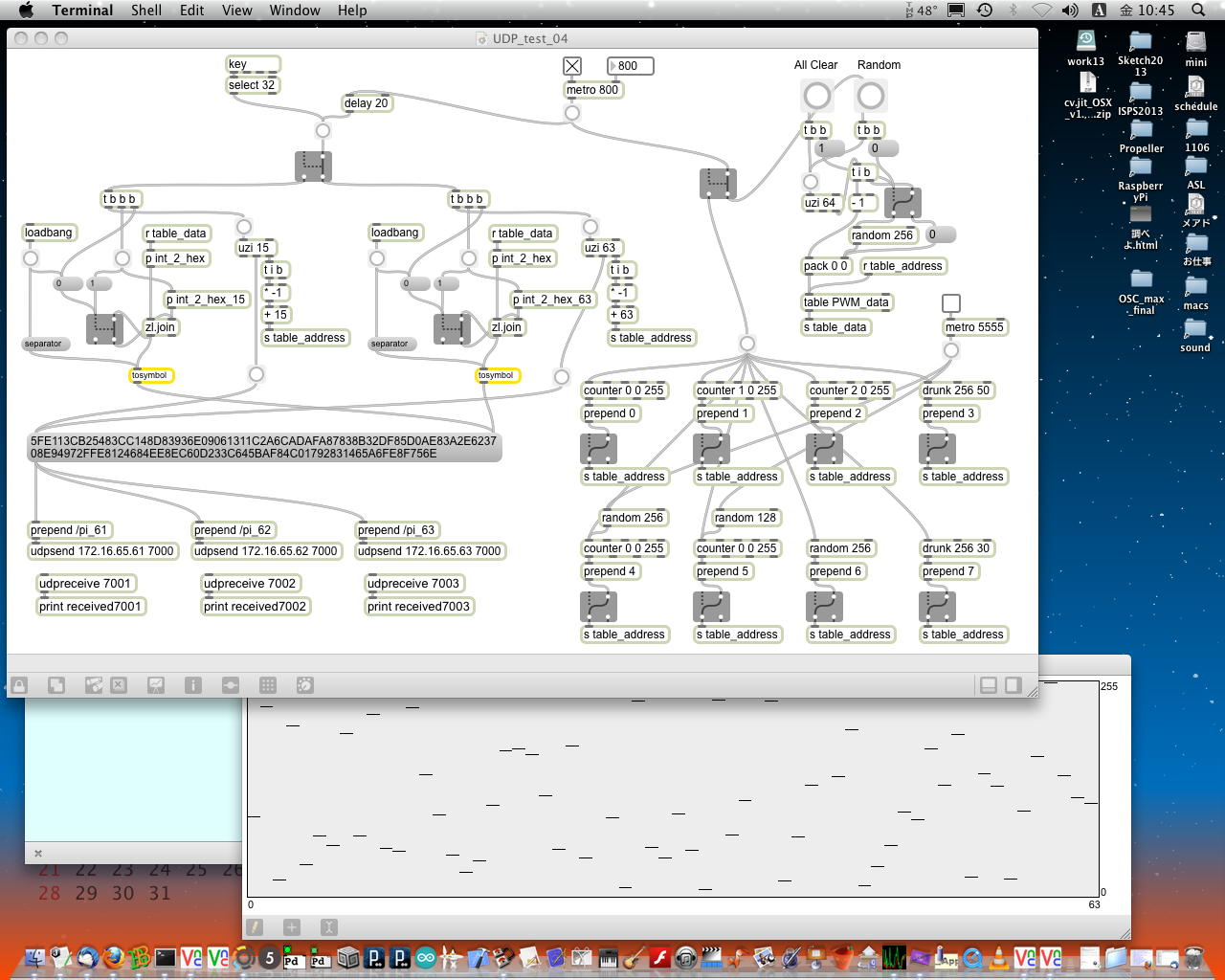Viewport: 1225px width, 980px height.
Task: Open the Apple menu
Action: tap(26, 11)
